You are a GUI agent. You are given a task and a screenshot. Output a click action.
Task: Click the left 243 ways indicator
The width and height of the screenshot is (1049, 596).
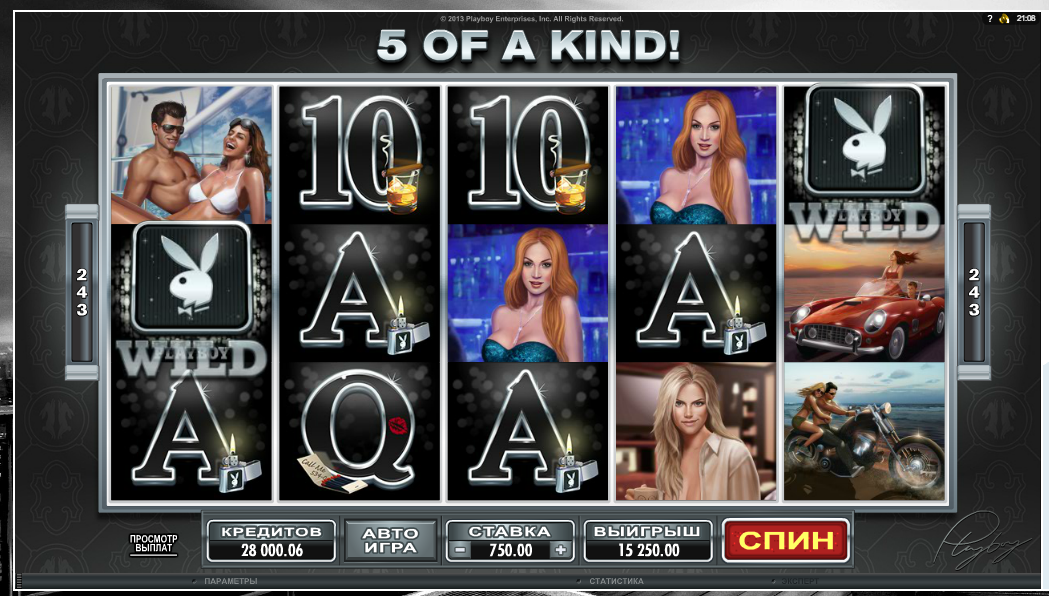[x=82, y=292]
